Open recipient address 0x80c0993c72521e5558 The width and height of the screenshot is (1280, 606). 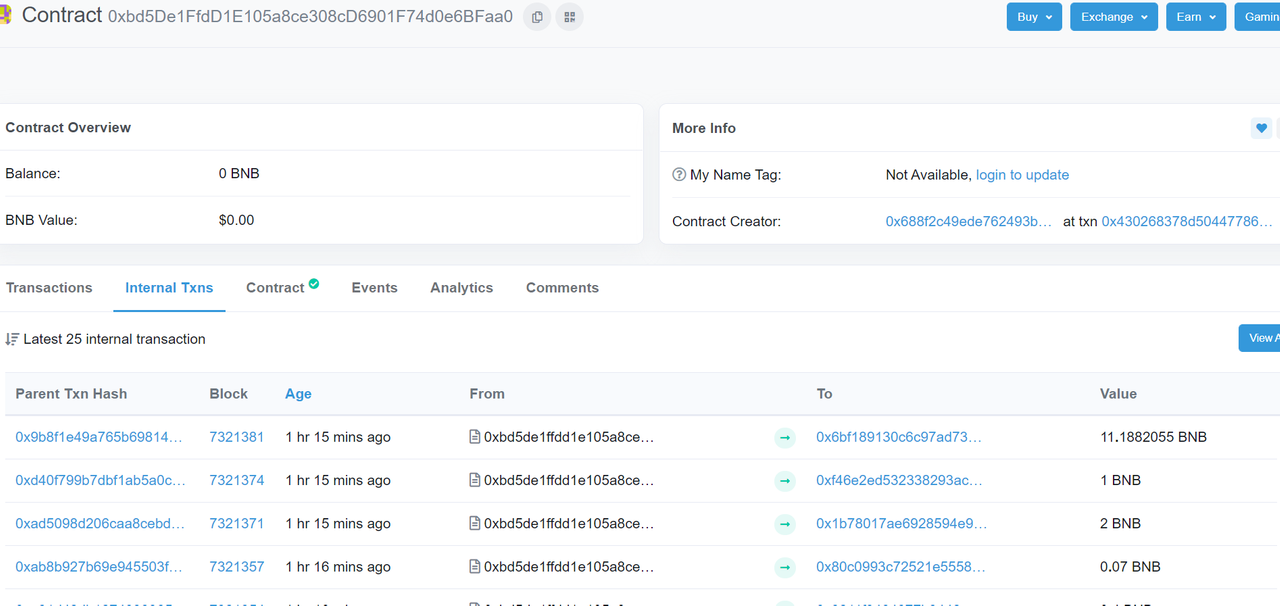pyautogui.click(x=900, y=567)
